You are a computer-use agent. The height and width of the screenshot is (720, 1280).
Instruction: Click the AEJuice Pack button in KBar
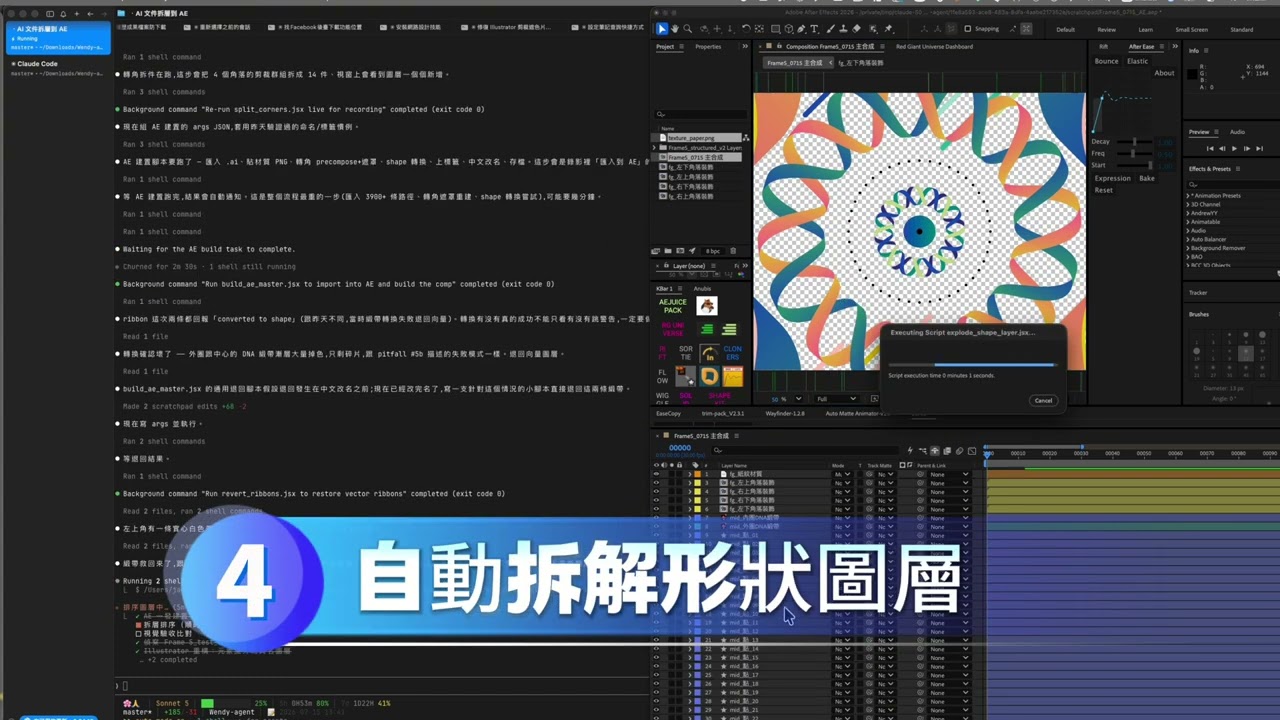point(673,306)
